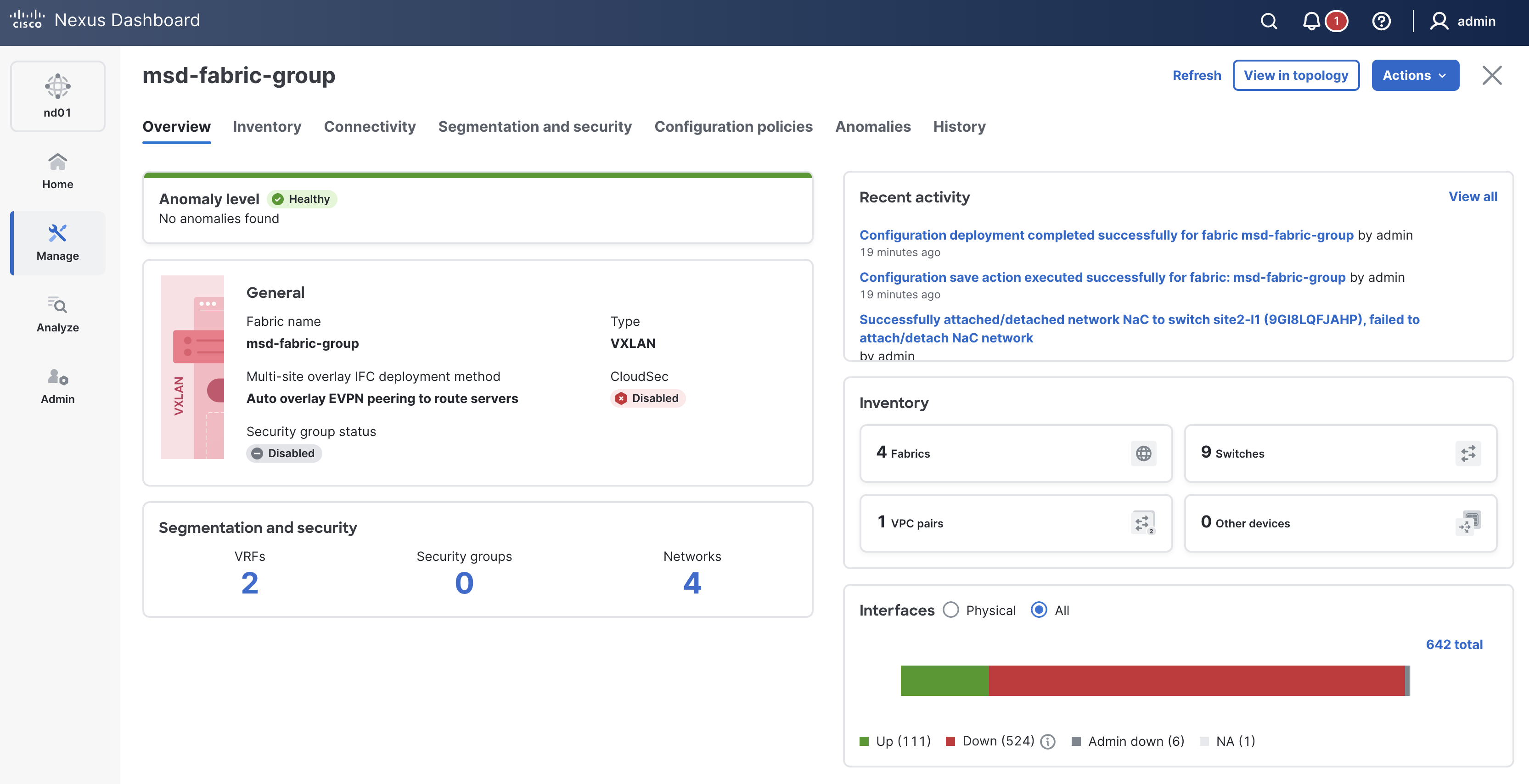Image resolution: width=1529 pixels, height=784 pixels.
Task: Click the View in topology button
Action: point(1296,75)
